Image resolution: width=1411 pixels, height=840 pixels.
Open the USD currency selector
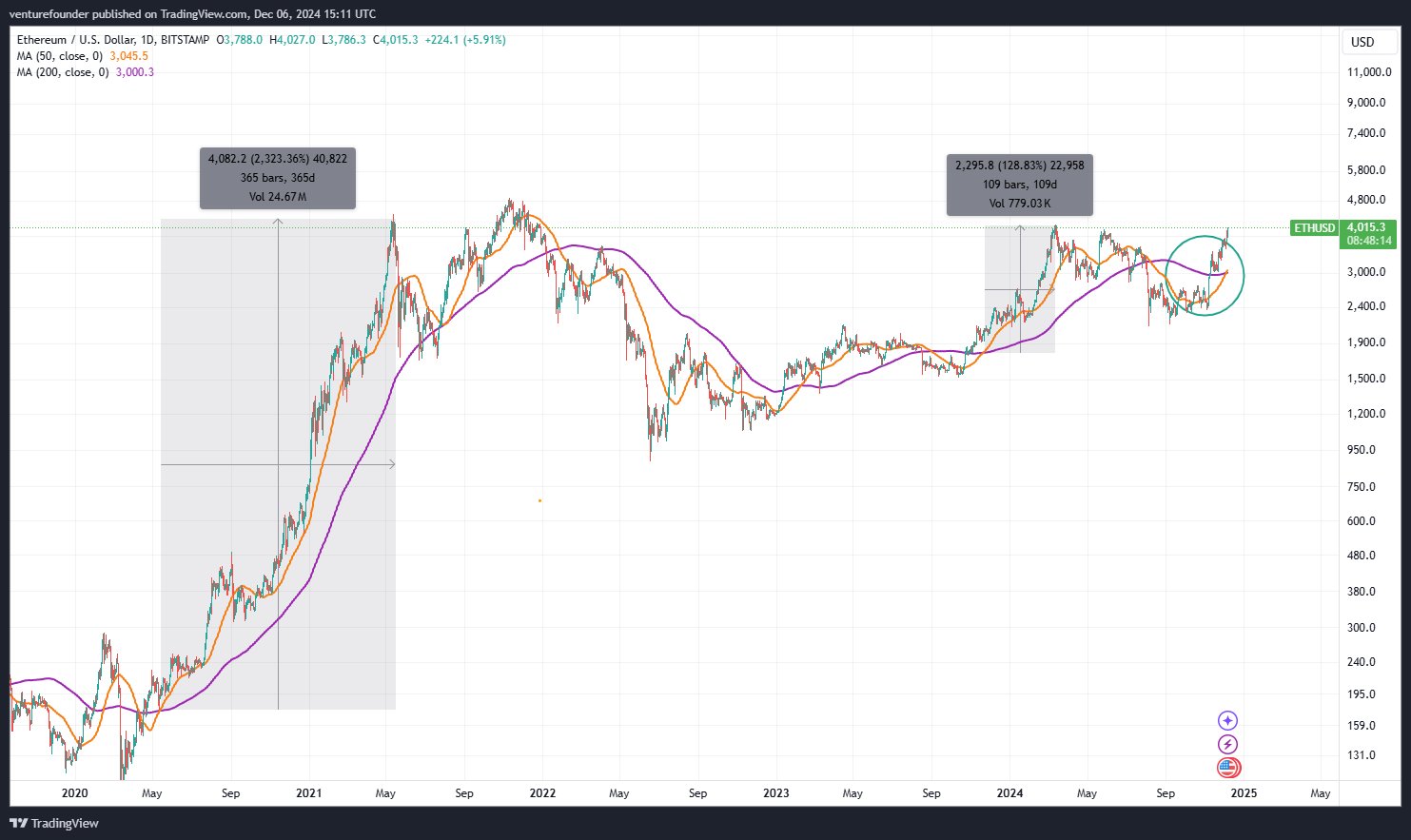coord(1362,42)
